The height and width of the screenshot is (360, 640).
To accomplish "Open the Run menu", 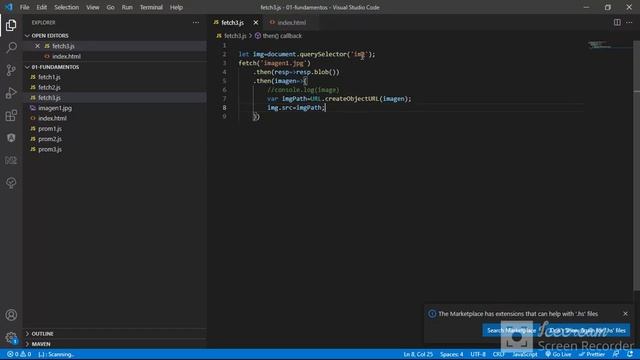I will click(127, 7).
